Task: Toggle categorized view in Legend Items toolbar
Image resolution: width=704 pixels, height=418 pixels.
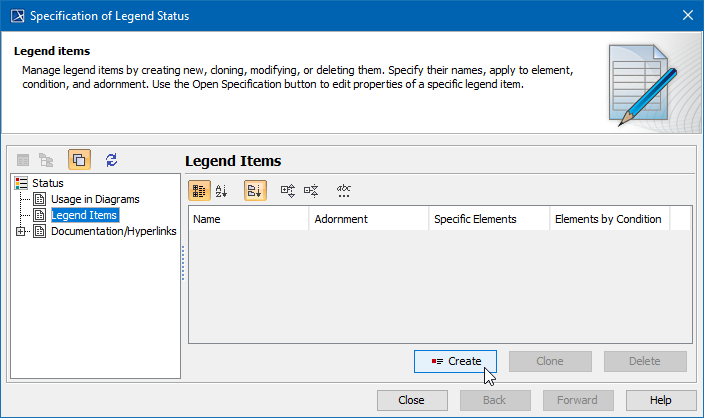Action: [x=199, y=191]
